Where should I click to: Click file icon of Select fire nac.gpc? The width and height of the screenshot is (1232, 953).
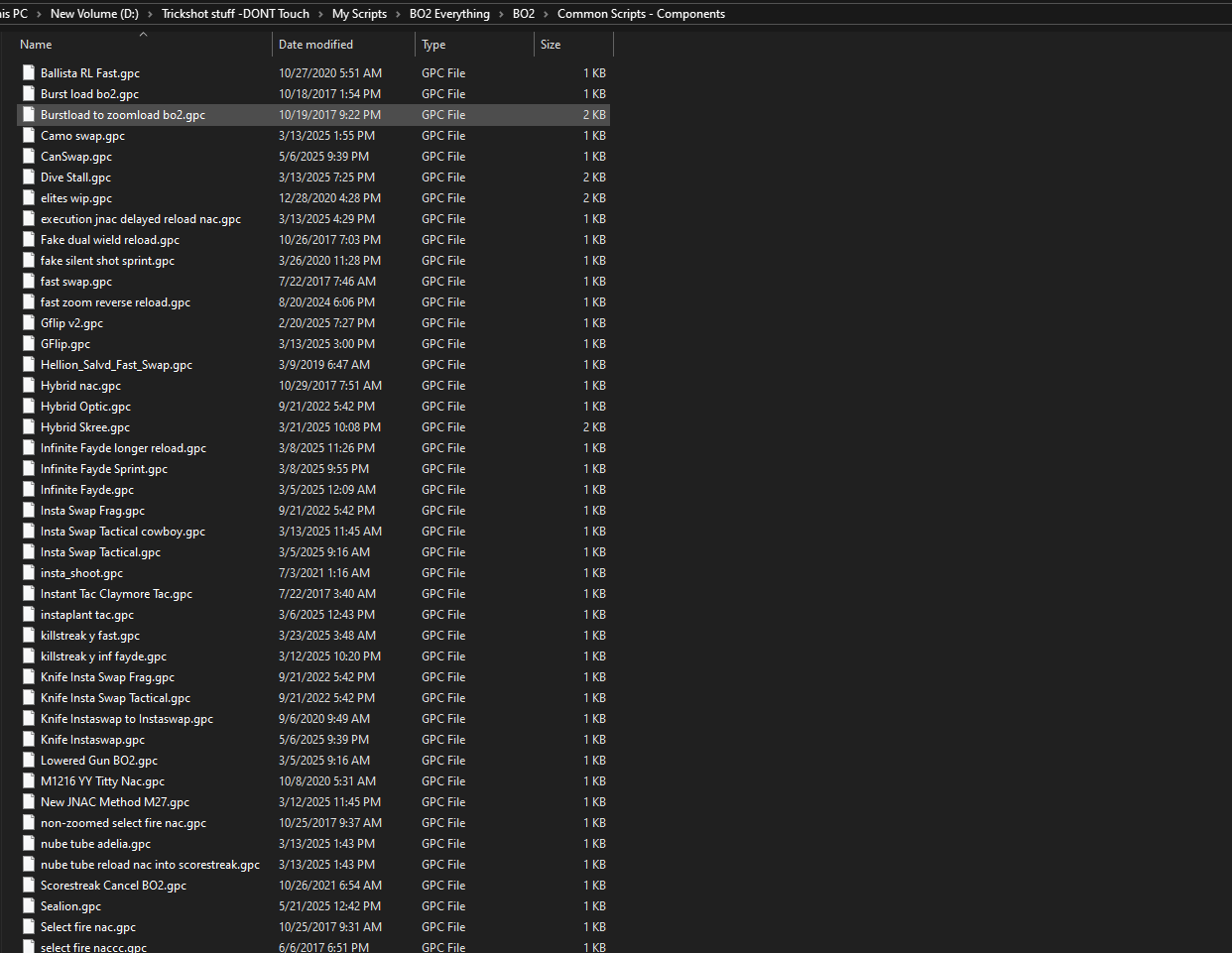click(x=29, y=926)
